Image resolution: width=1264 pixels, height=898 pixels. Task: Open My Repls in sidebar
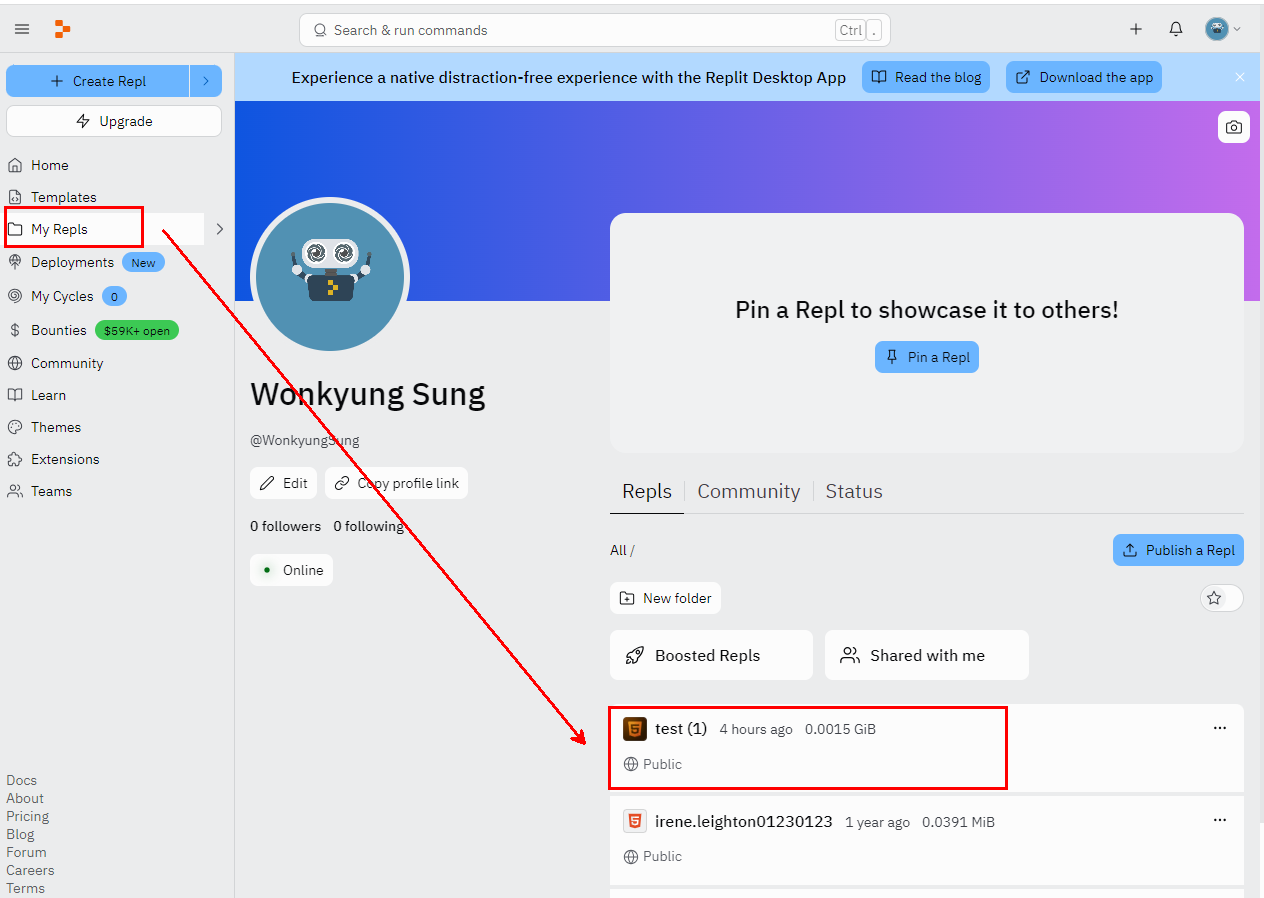[105, 229]
